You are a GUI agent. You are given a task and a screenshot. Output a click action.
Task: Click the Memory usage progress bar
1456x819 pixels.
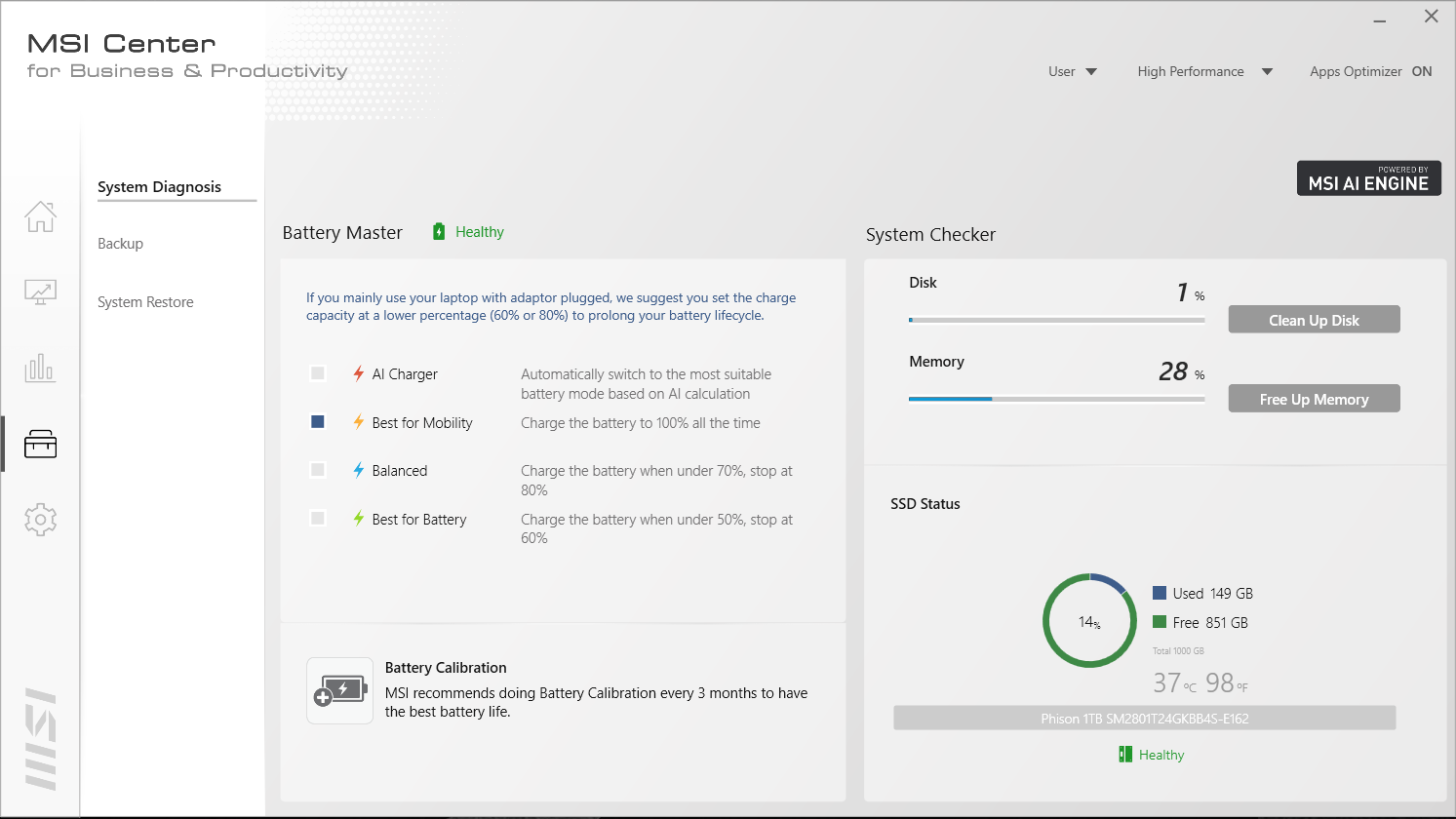pyautogui.click(x=1056, y=399)
